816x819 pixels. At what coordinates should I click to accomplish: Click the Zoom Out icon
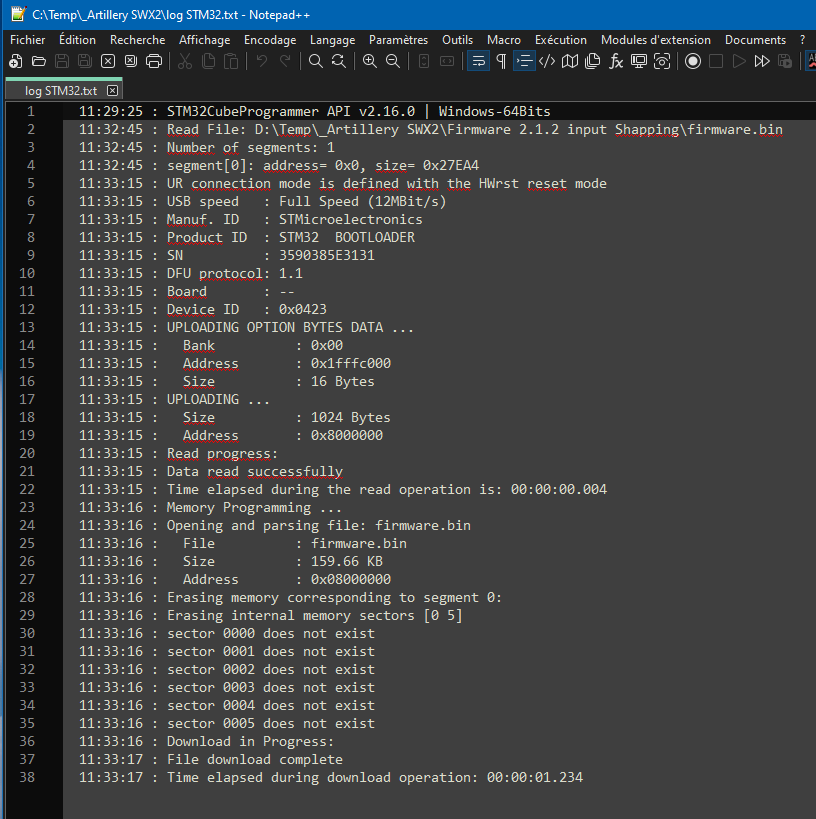pyautogui.click(x=392, y=61)
